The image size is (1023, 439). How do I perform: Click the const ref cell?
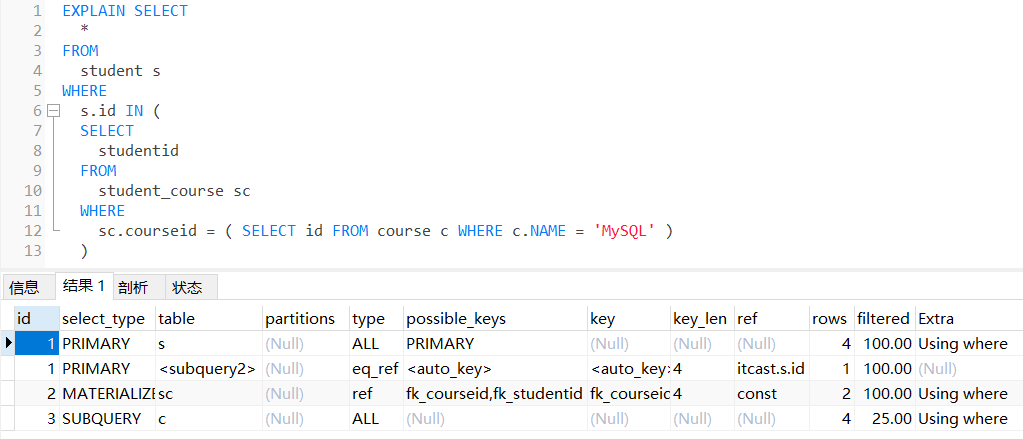[x=771, y=394]
